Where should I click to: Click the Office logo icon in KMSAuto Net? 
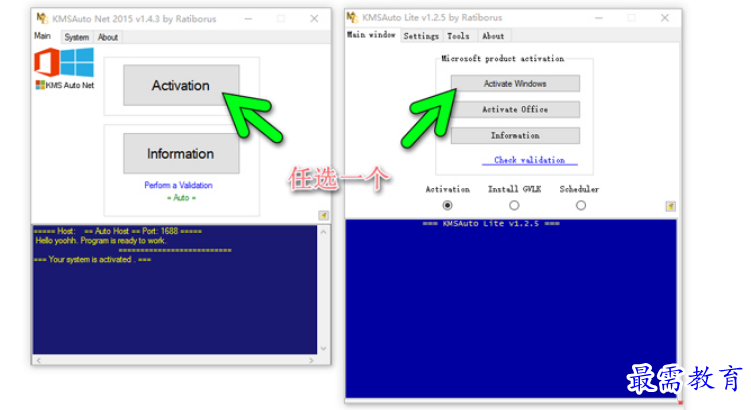47,62
